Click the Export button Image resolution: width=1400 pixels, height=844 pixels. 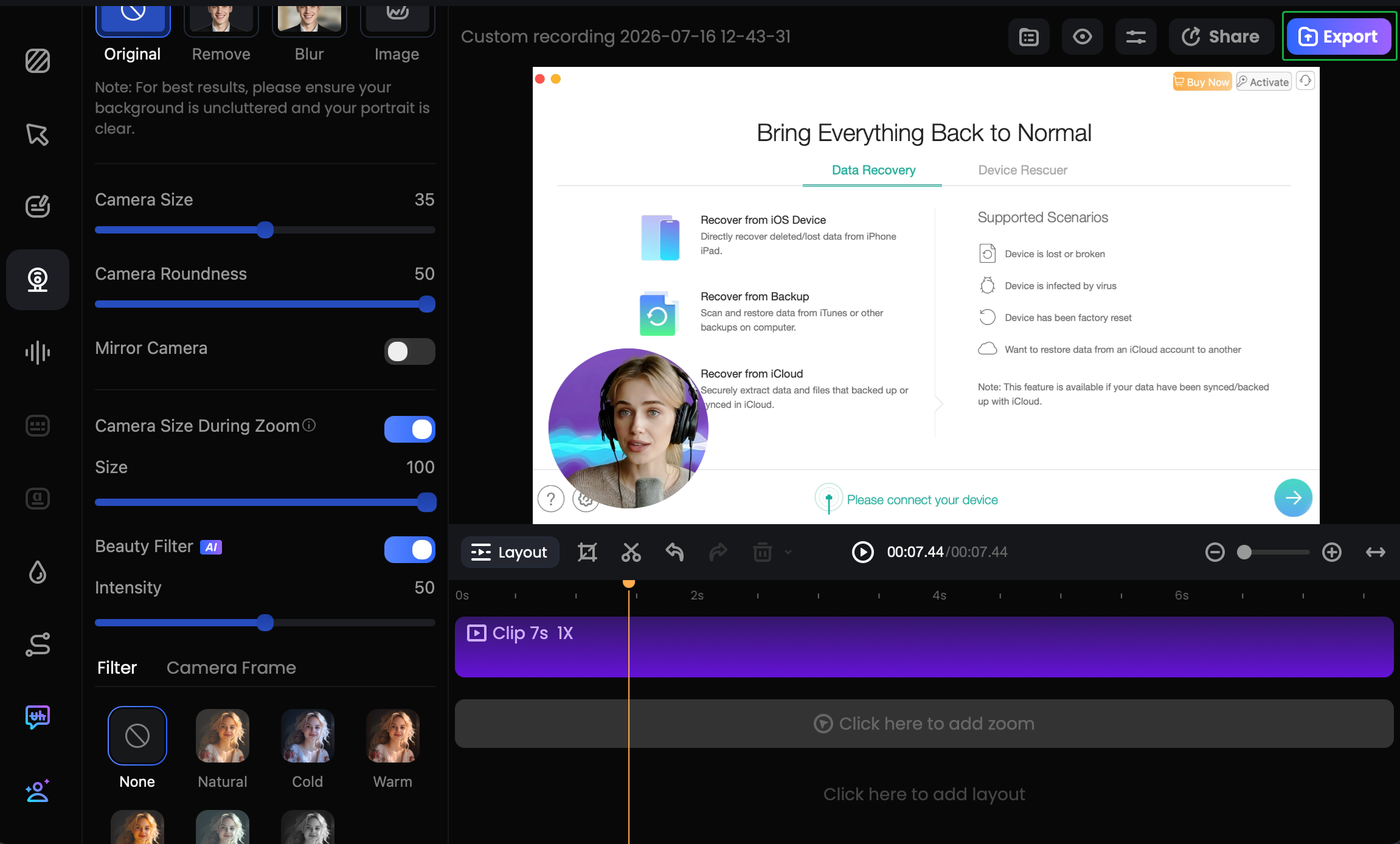pyautogui.click(x=1339, y=36)
